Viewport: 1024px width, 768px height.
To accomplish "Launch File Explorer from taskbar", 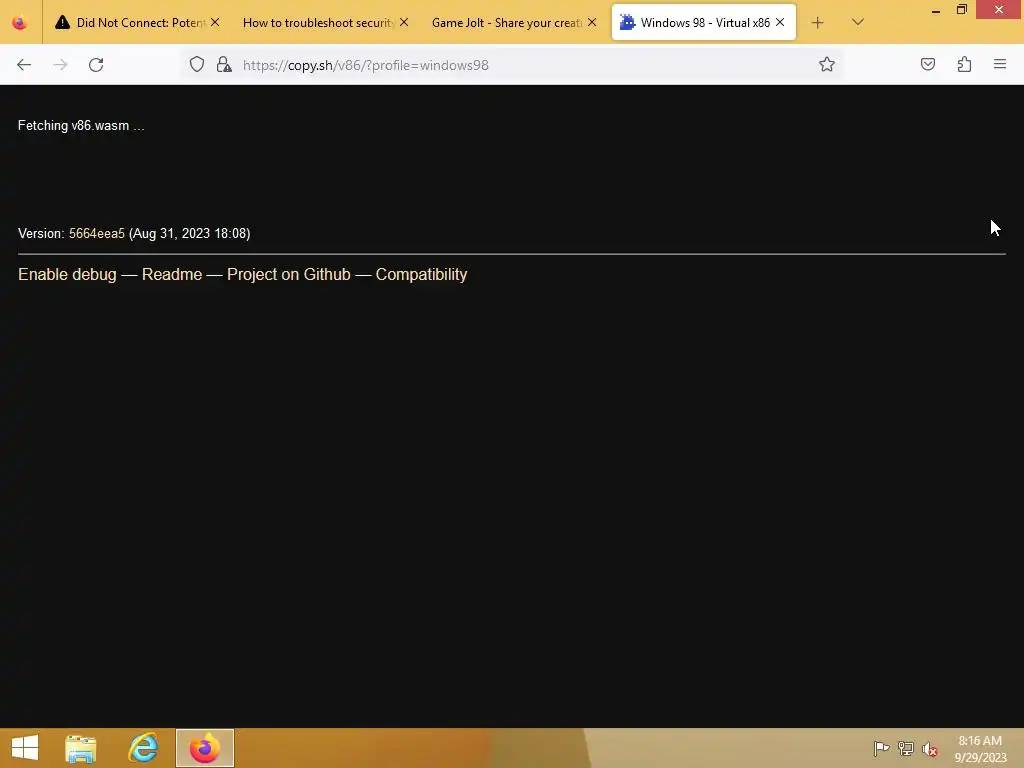I will point(81,748).
